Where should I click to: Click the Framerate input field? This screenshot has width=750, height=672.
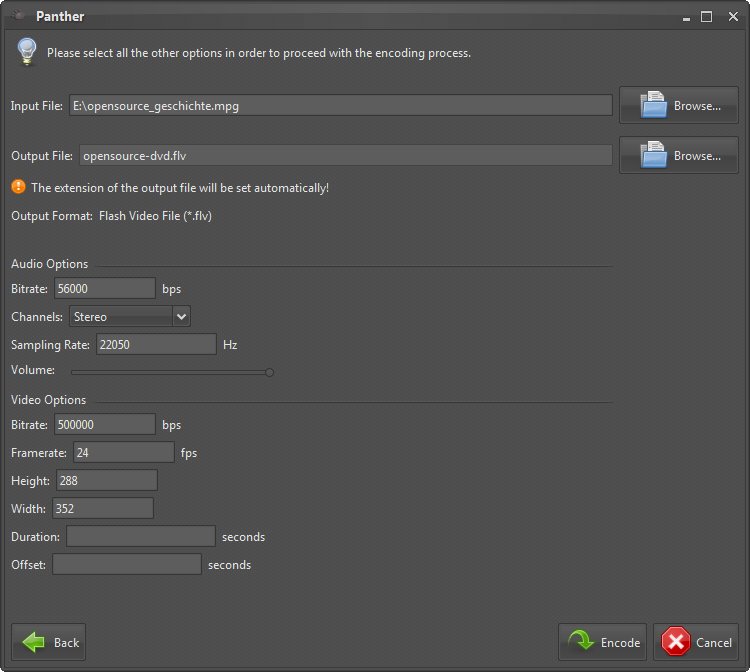123,453
